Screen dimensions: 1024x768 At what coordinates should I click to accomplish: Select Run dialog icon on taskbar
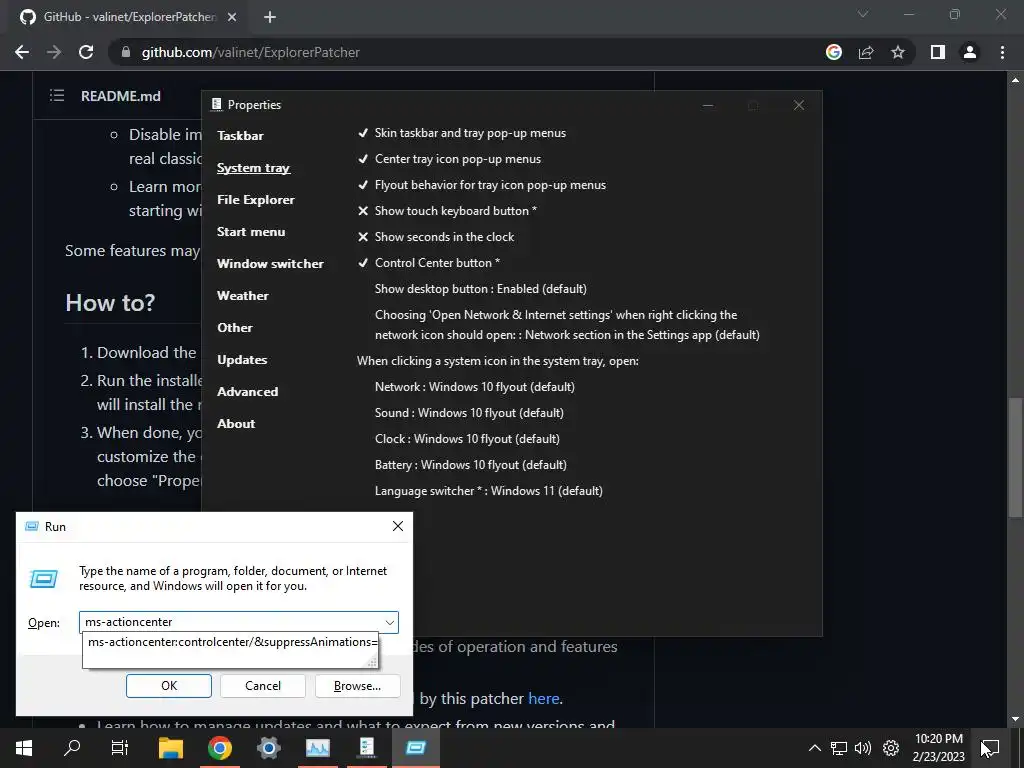click(415, 748)
